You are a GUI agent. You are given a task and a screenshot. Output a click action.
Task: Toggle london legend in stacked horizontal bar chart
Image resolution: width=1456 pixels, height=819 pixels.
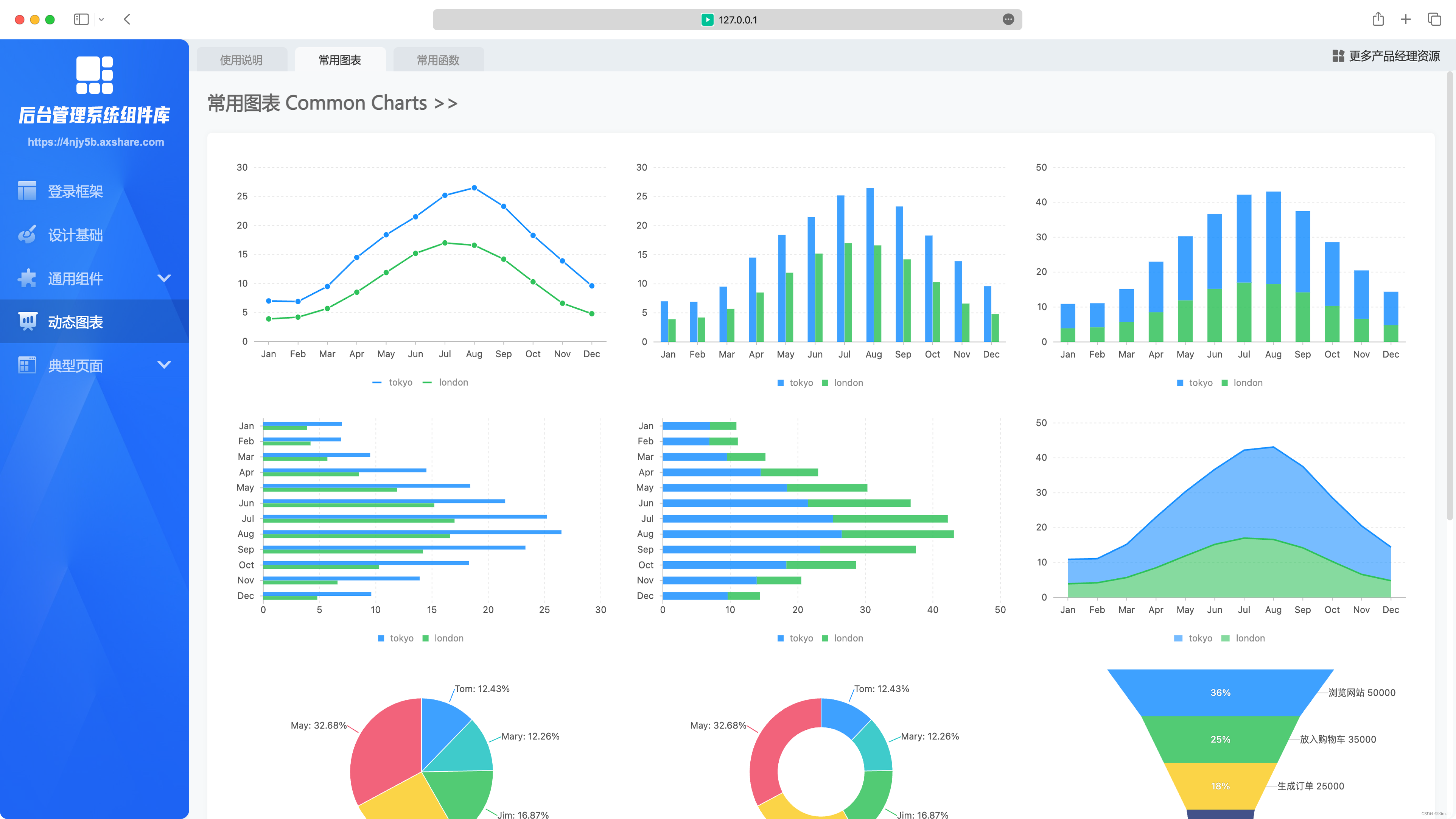[x=842, y=638]
